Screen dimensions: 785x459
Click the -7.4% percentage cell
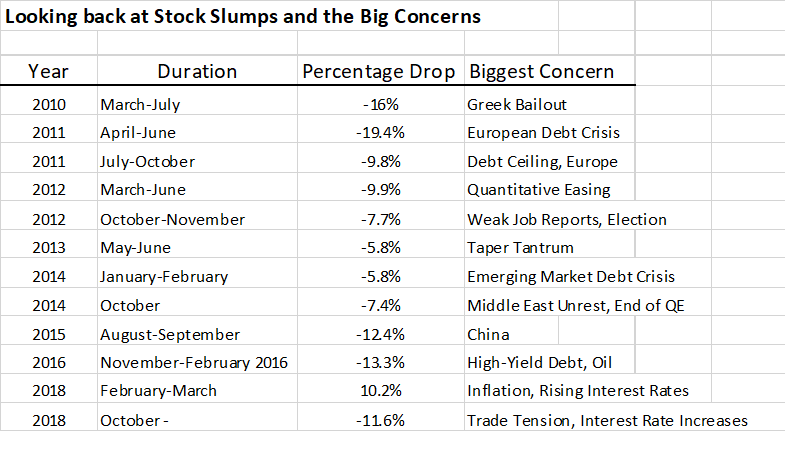click(x=380, y=305)
